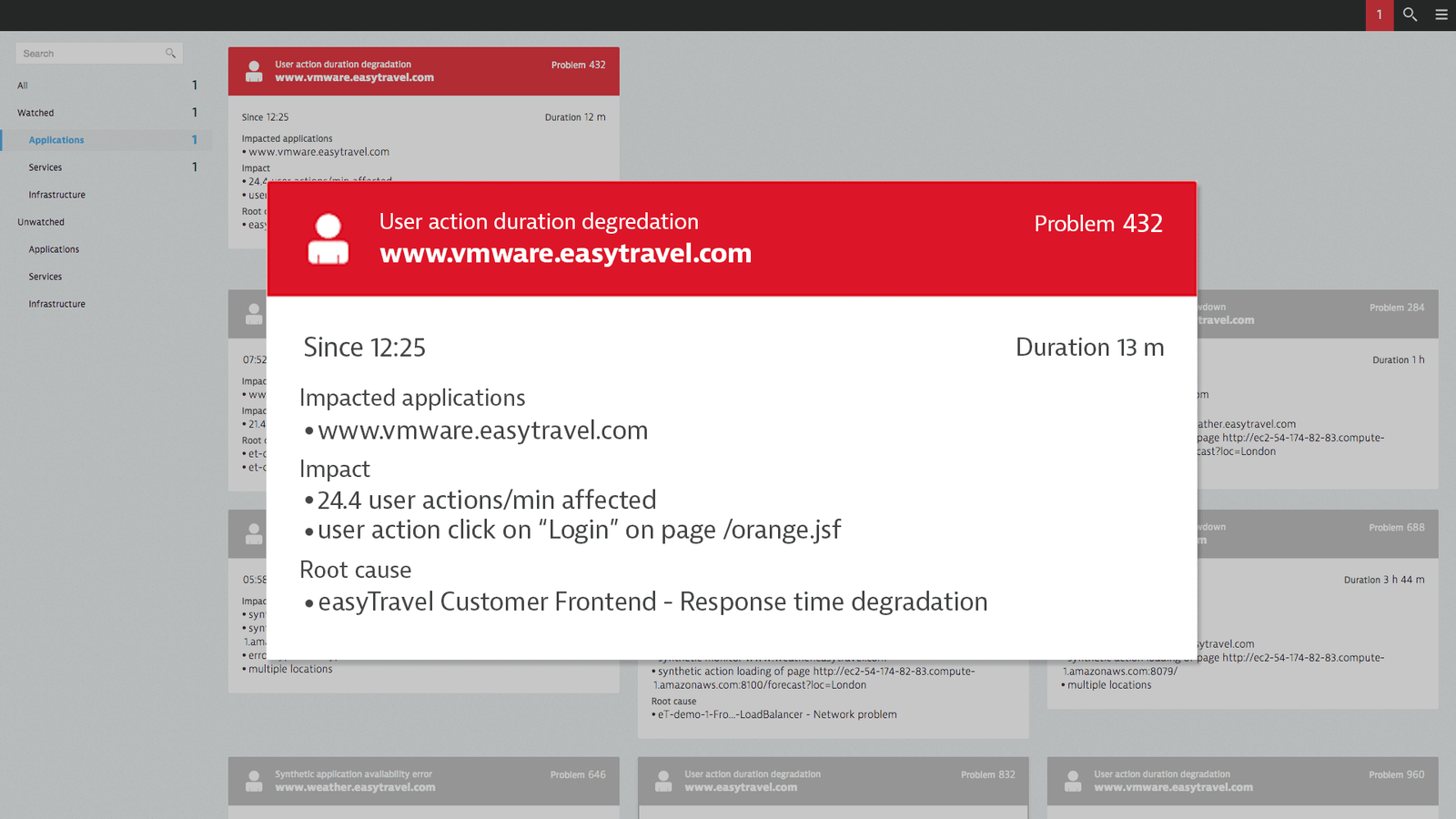Open the hamburger menu in top bar

click(1441, 15)
